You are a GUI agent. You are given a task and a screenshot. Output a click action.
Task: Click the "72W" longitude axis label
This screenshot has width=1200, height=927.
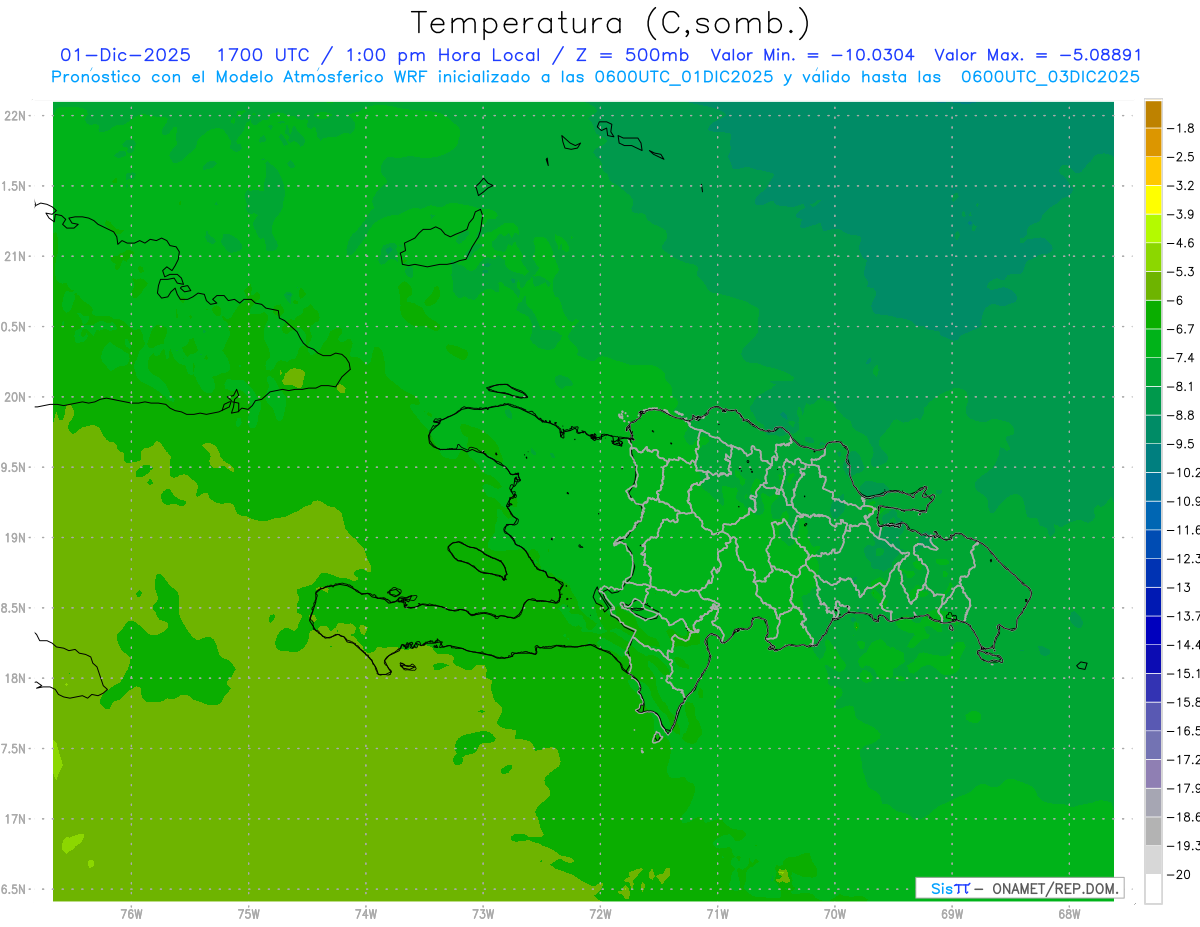tap(600, 914)
